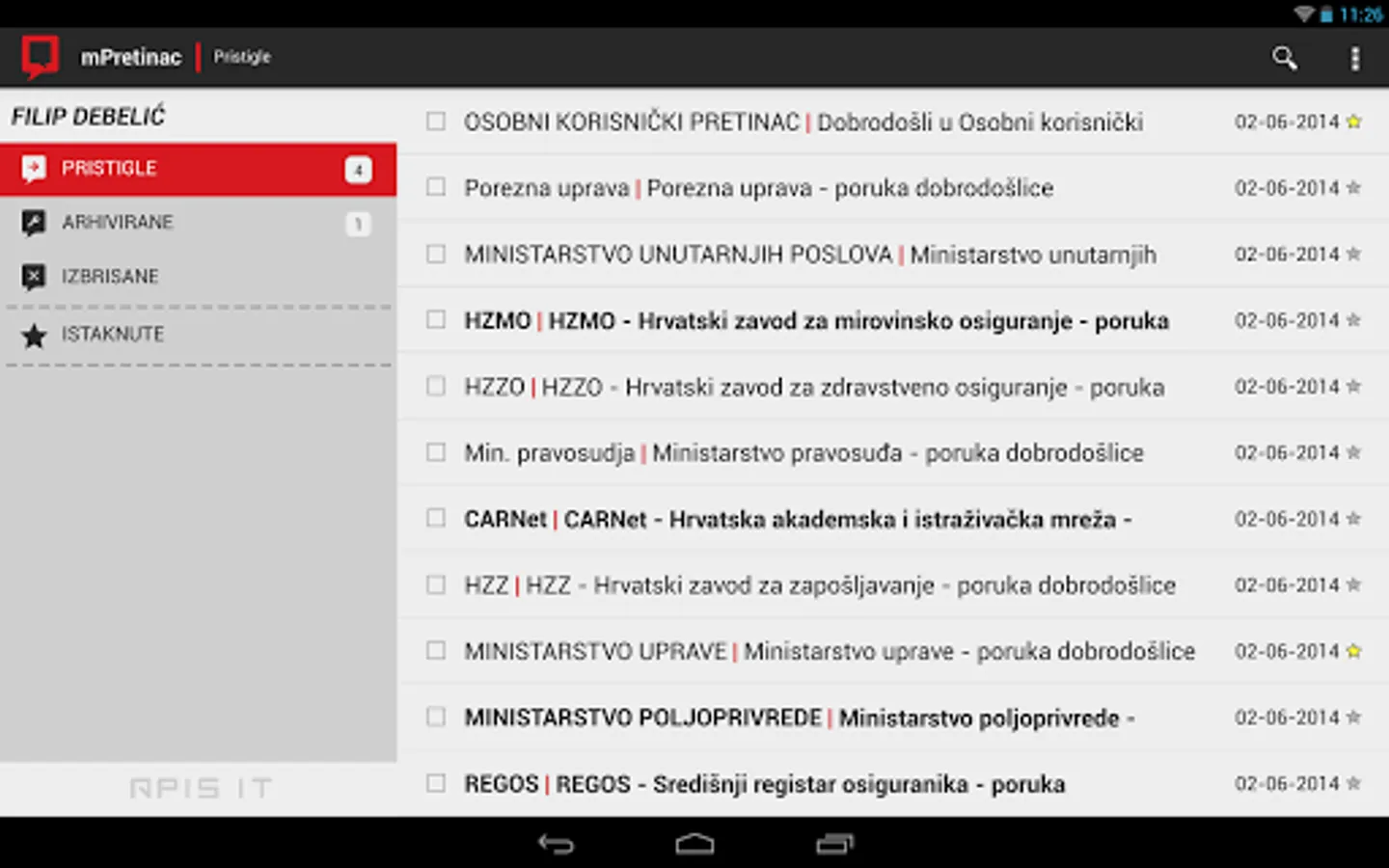Click the Izbrisane deleted folder icon

34,277
